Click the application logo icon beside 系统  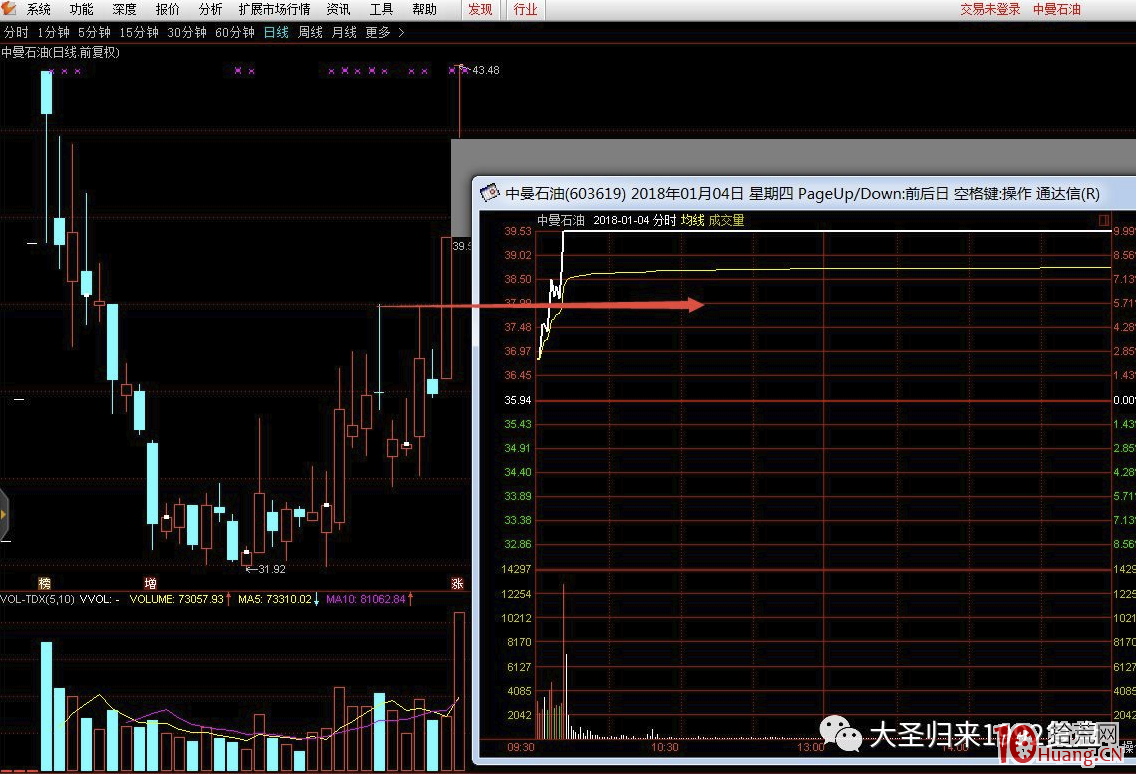coord(9,9)
